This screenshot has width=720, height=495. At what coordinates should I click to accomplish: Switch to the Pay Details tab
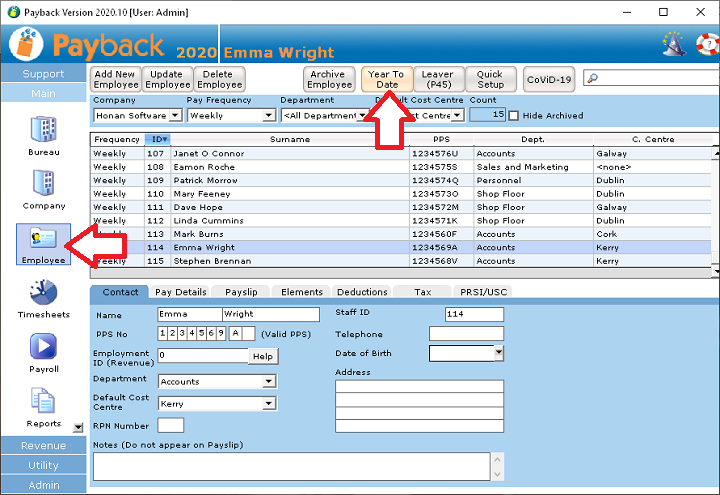point(181,292)
